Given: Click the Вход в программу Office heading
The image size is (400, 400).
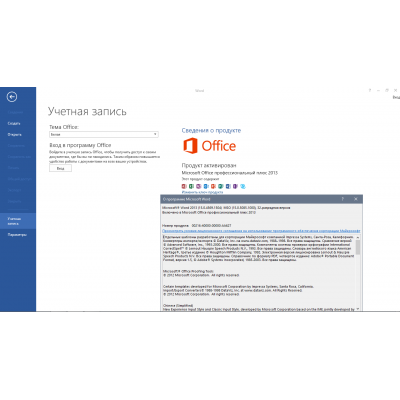Looking at the screenshot, I should pyautogui.click(x=80, y=145).
